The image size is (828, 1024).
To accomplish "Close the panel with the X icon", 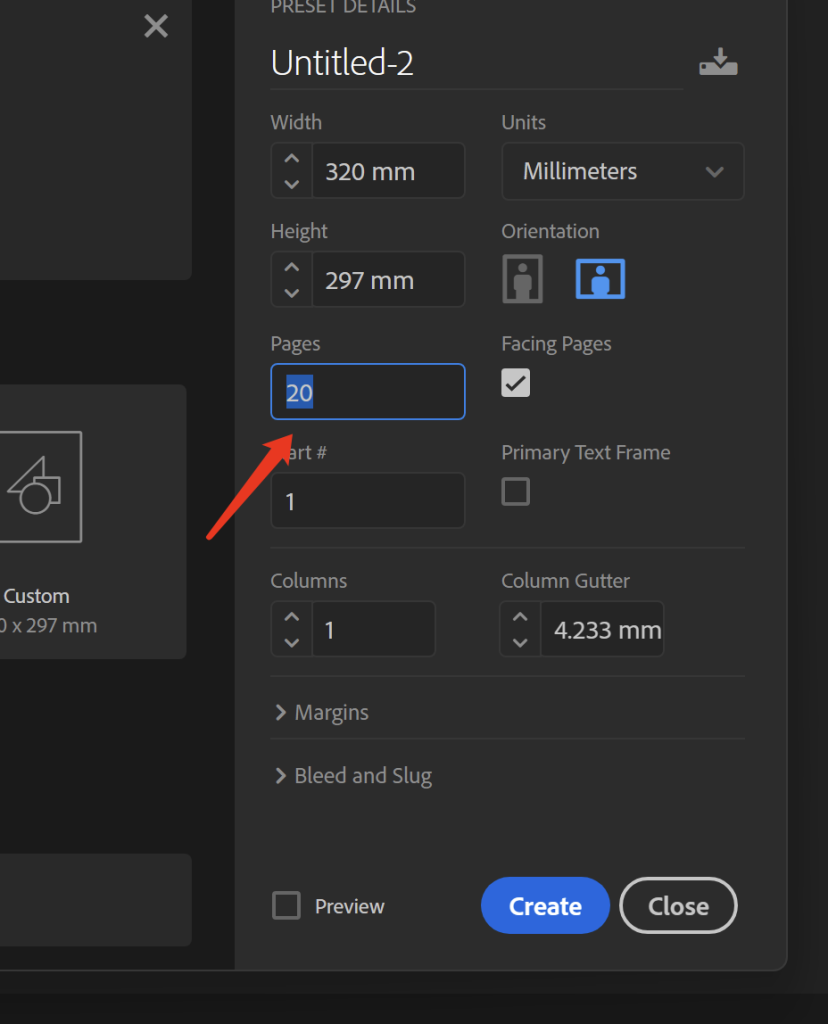I will pos(156,26).
